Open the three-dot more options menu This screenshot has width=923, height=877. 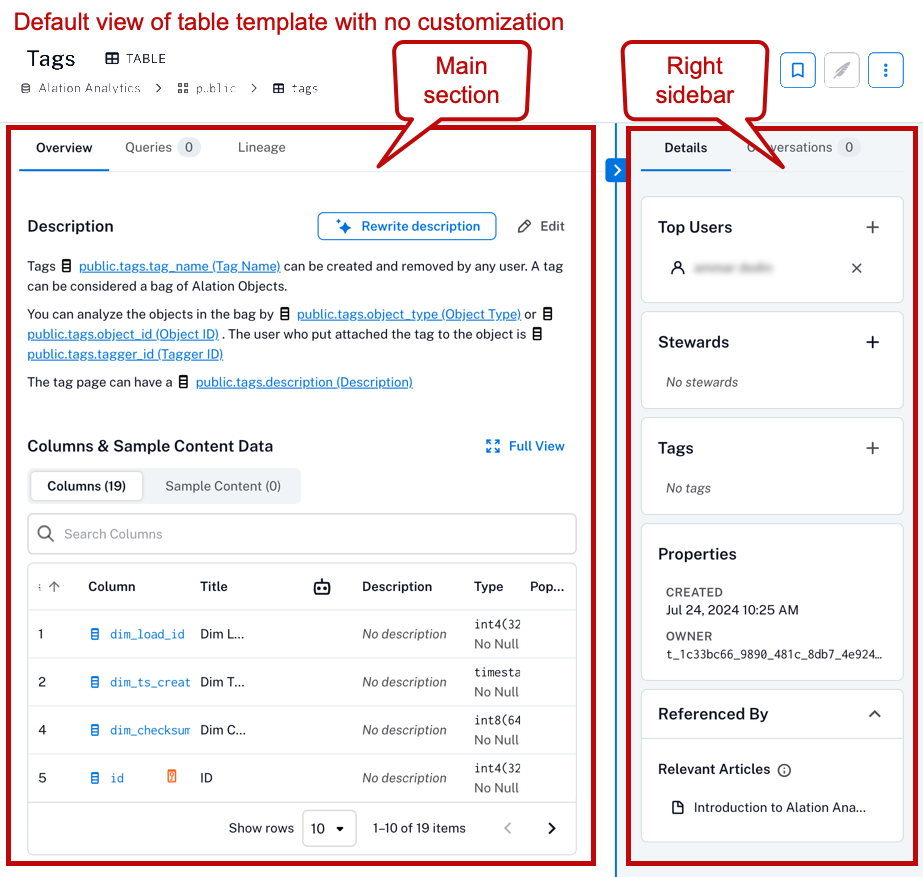coord(885,70)
